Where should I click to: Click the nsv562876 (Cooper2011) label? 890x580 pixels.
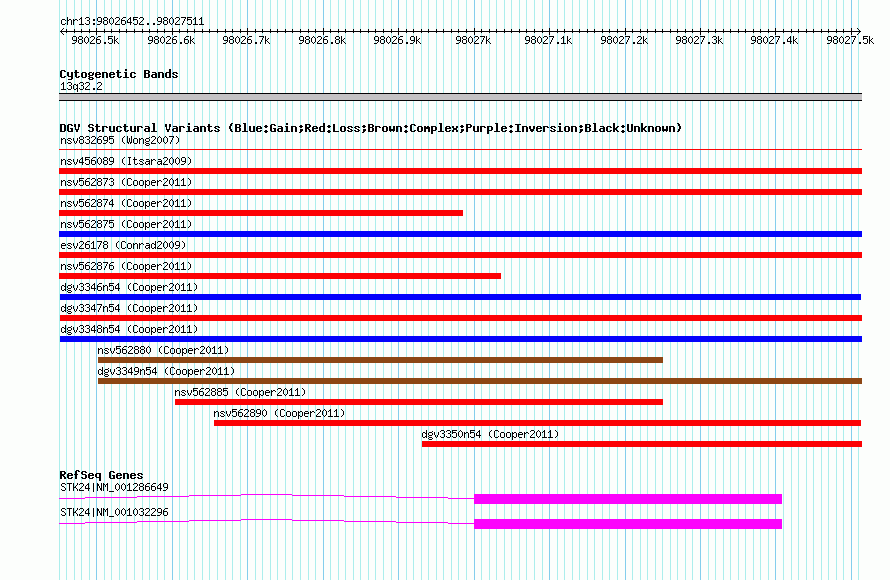point(126,266)
